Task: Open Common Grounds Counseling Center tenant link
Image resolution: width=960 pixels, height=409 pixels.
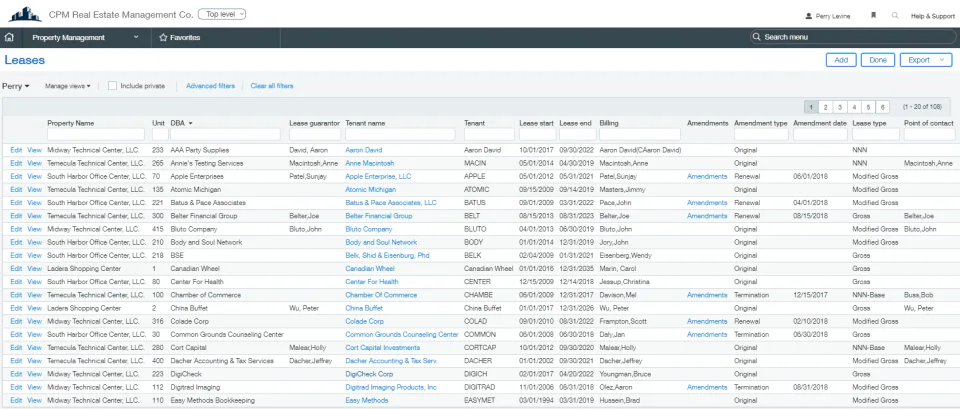Action: tap(402, 334)
